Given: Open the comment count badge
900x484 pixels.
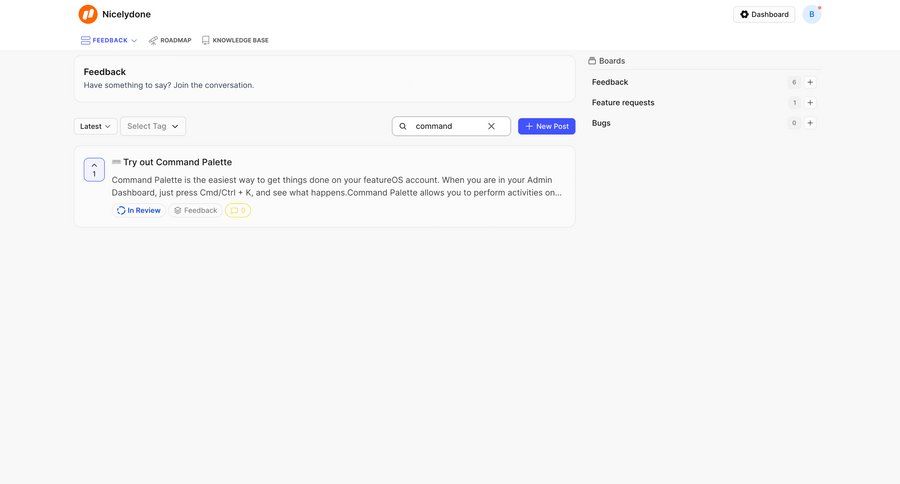Looking at the screenshot, I should click(x=238, y=211).
